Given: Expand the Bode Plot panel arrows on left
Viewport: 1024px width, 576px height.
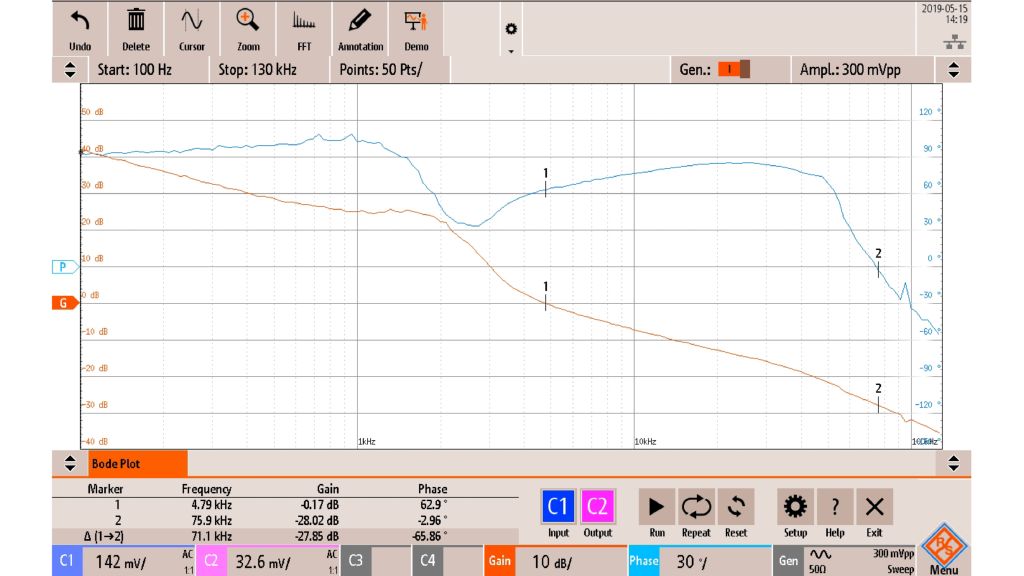Looking at the screenshot, I should tap(70, 464).
